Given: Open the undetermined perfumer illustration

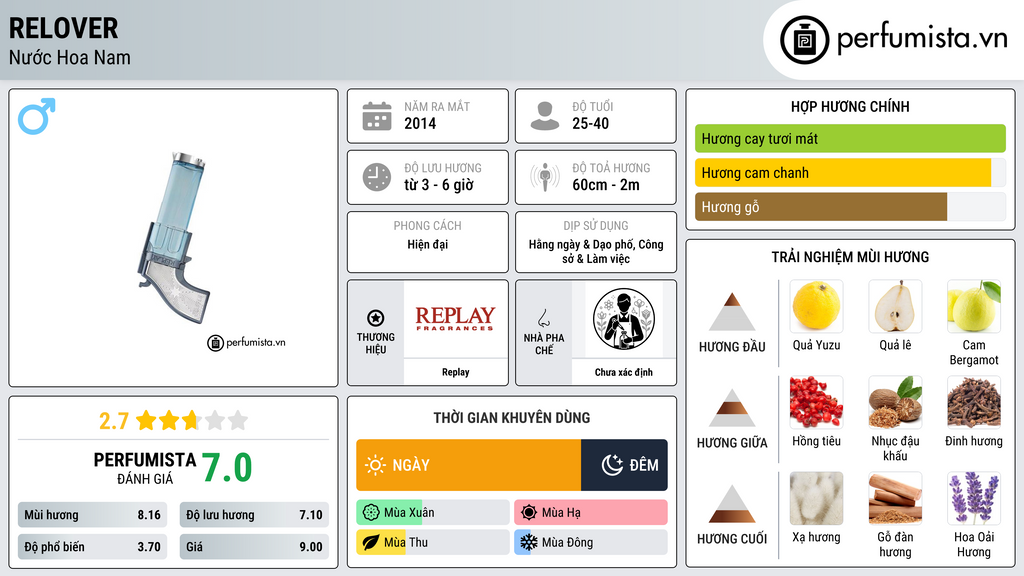Looking at the screenshot, I should click(x=624, y=319).
